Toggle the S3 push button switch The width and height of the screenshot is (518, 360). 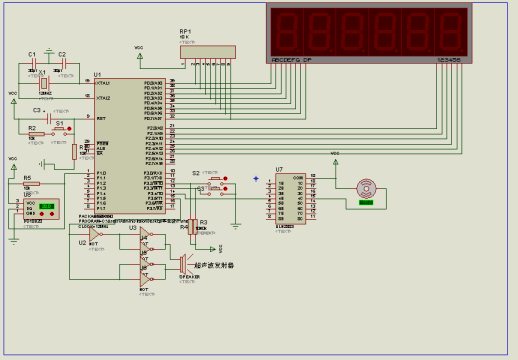point(216,191)
